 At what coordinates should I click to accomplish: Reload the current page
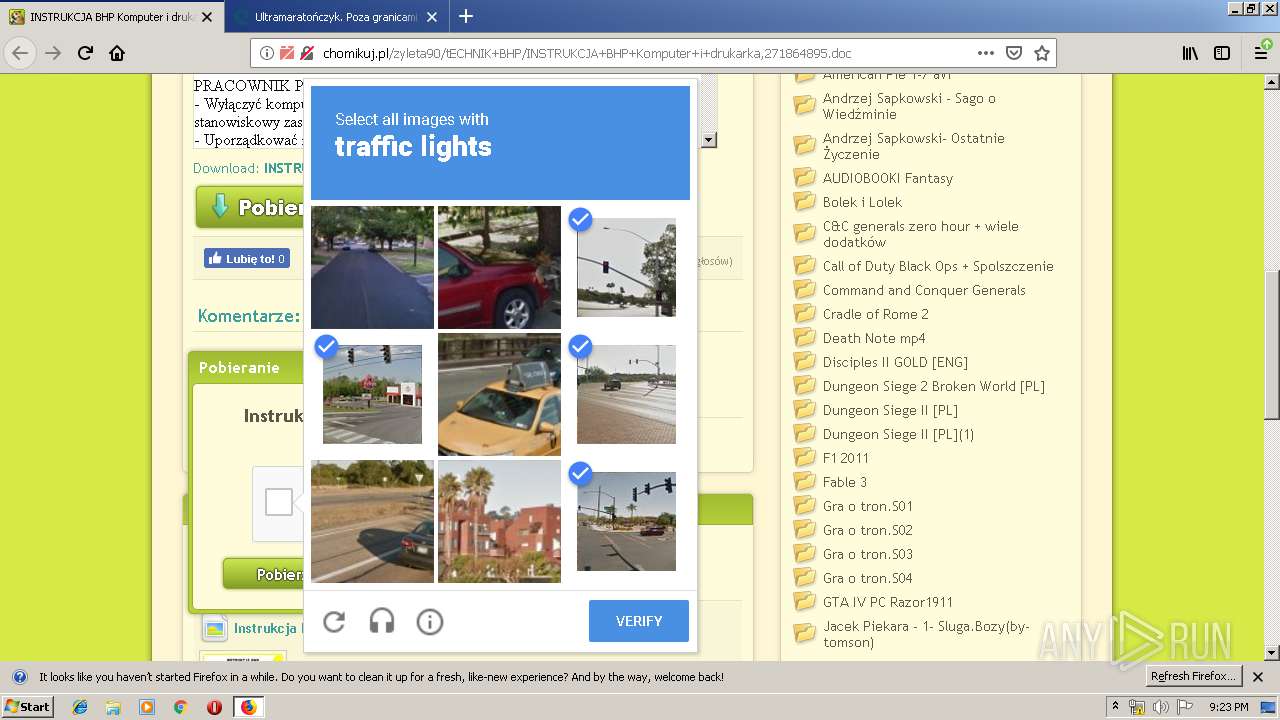(x=85, y=53)
